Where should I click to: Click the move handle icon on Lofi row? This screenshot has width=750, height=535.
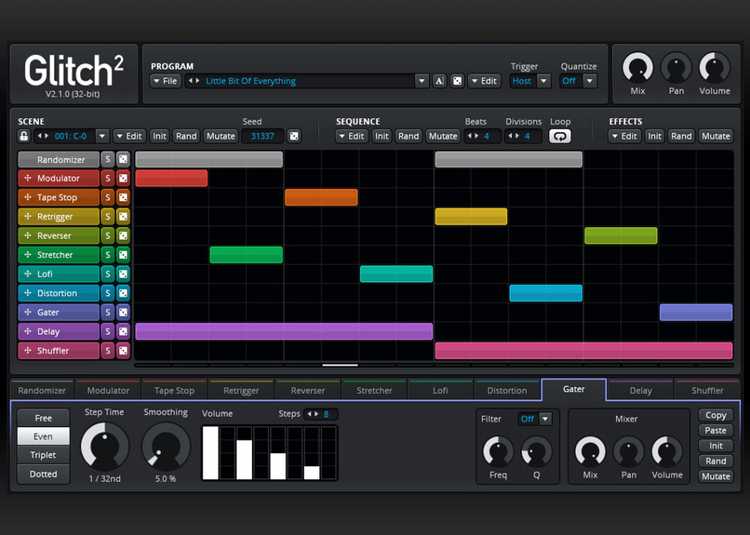[26, 274]
